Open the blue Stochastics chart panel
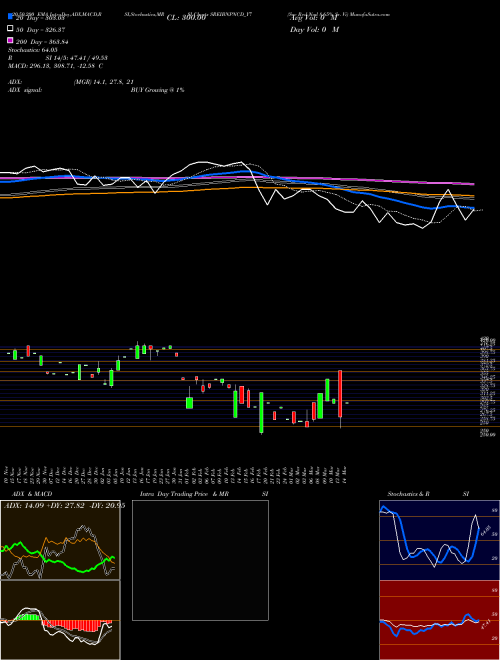500x660 pixels. tap(439, 540)
